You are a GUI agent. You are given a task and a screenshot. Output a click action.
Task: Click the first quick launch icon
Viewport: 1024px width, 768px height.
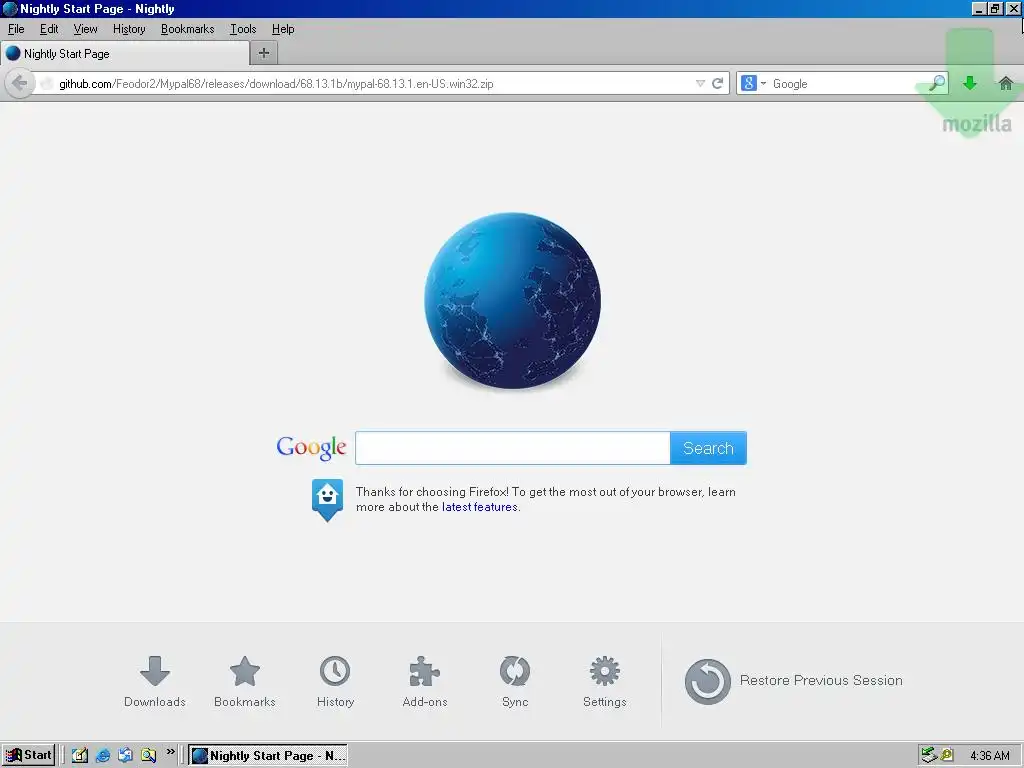pos(80,755)
